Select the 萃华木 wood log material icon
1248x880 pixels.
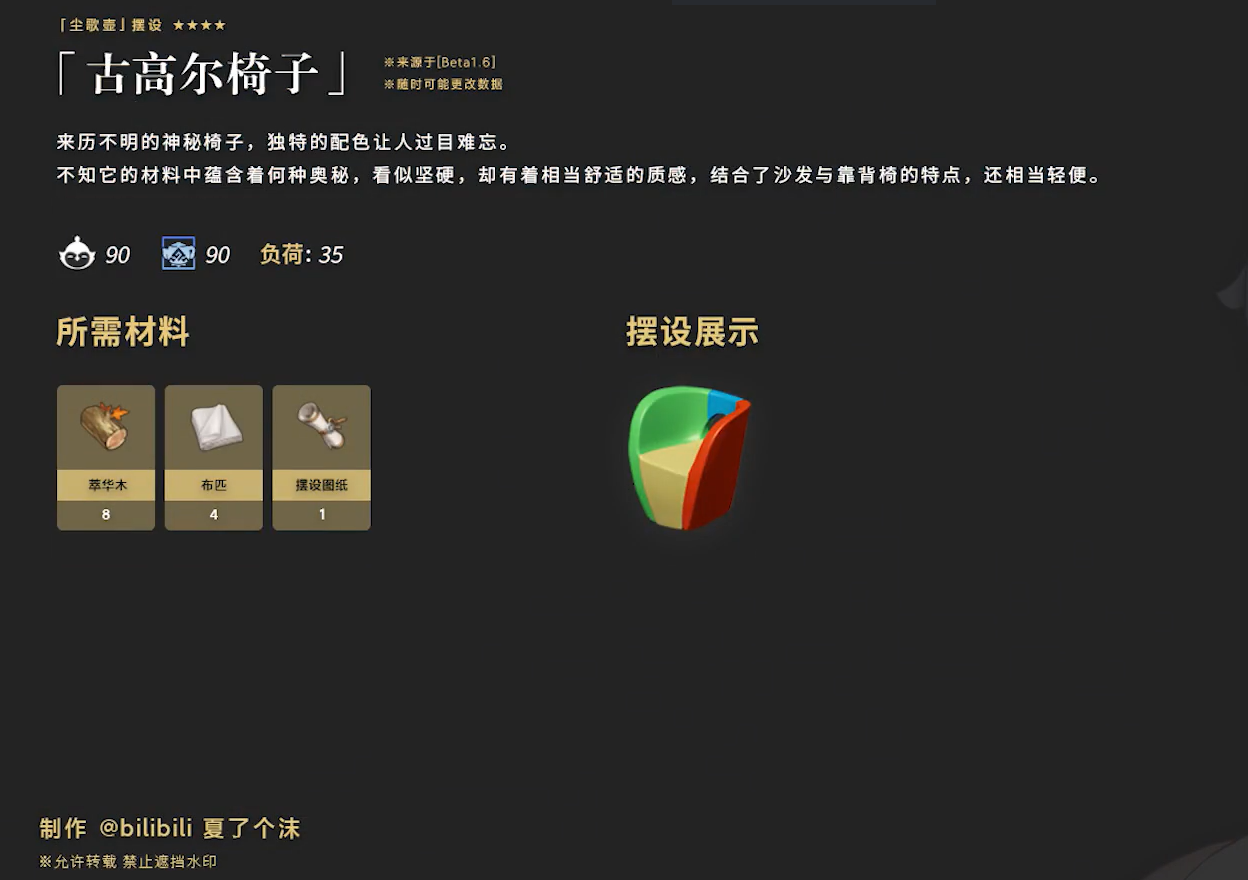tap(105, 428)
